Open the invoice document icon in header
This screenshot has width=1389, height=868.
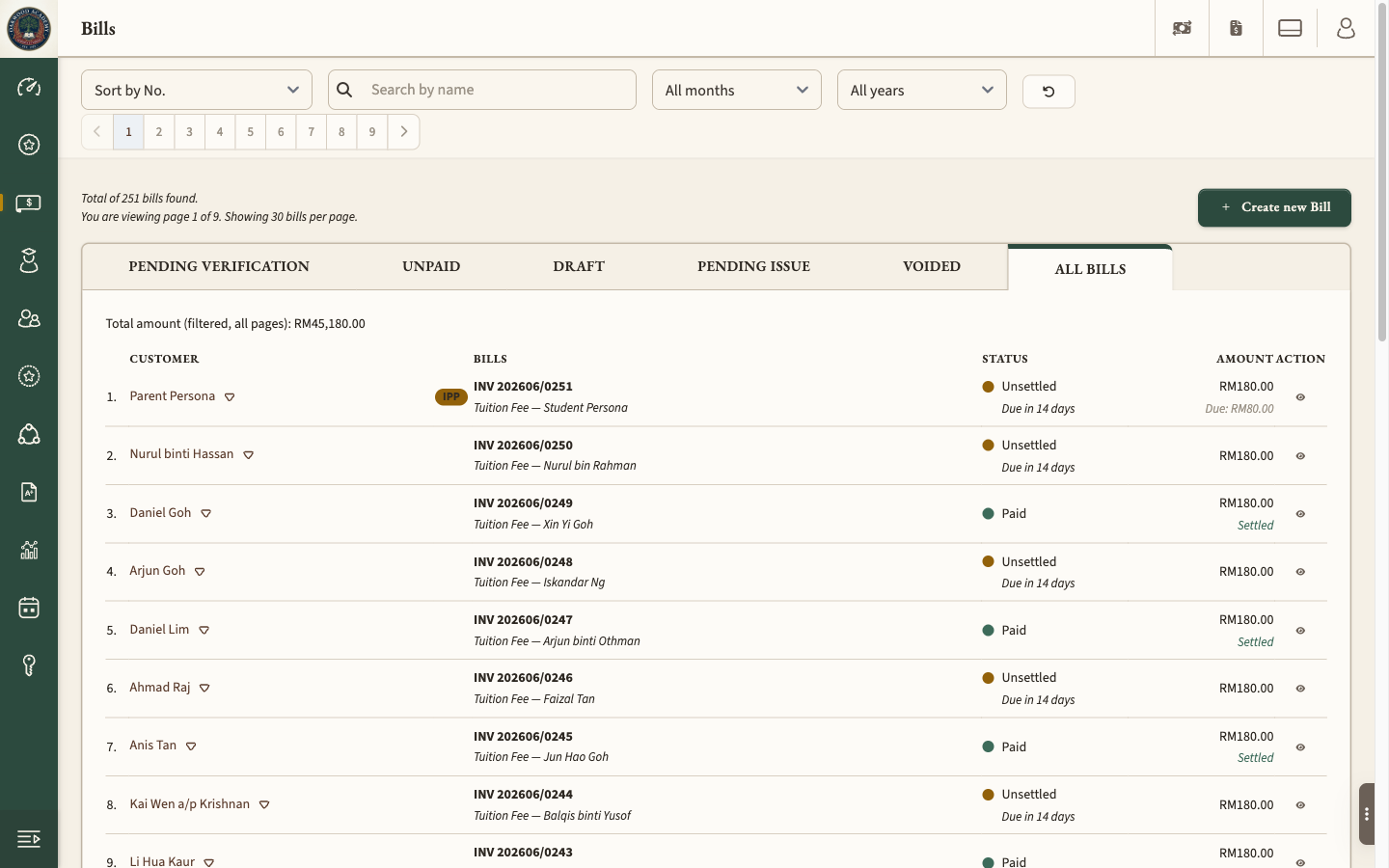click(1236, 28)
